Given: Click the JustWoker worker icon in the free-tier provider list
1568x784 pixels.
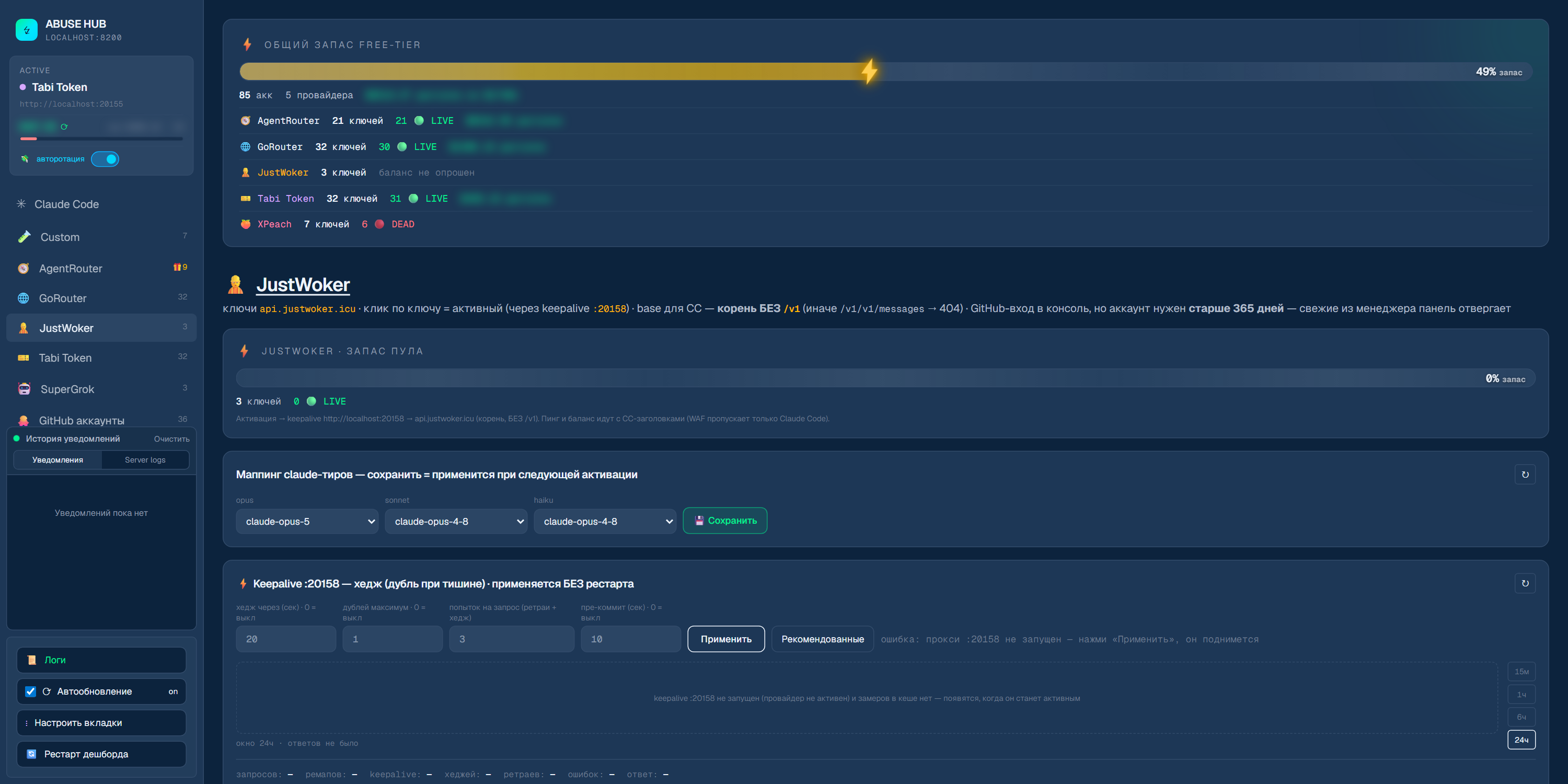Looking at the screenshot, I should coord(245,172).
